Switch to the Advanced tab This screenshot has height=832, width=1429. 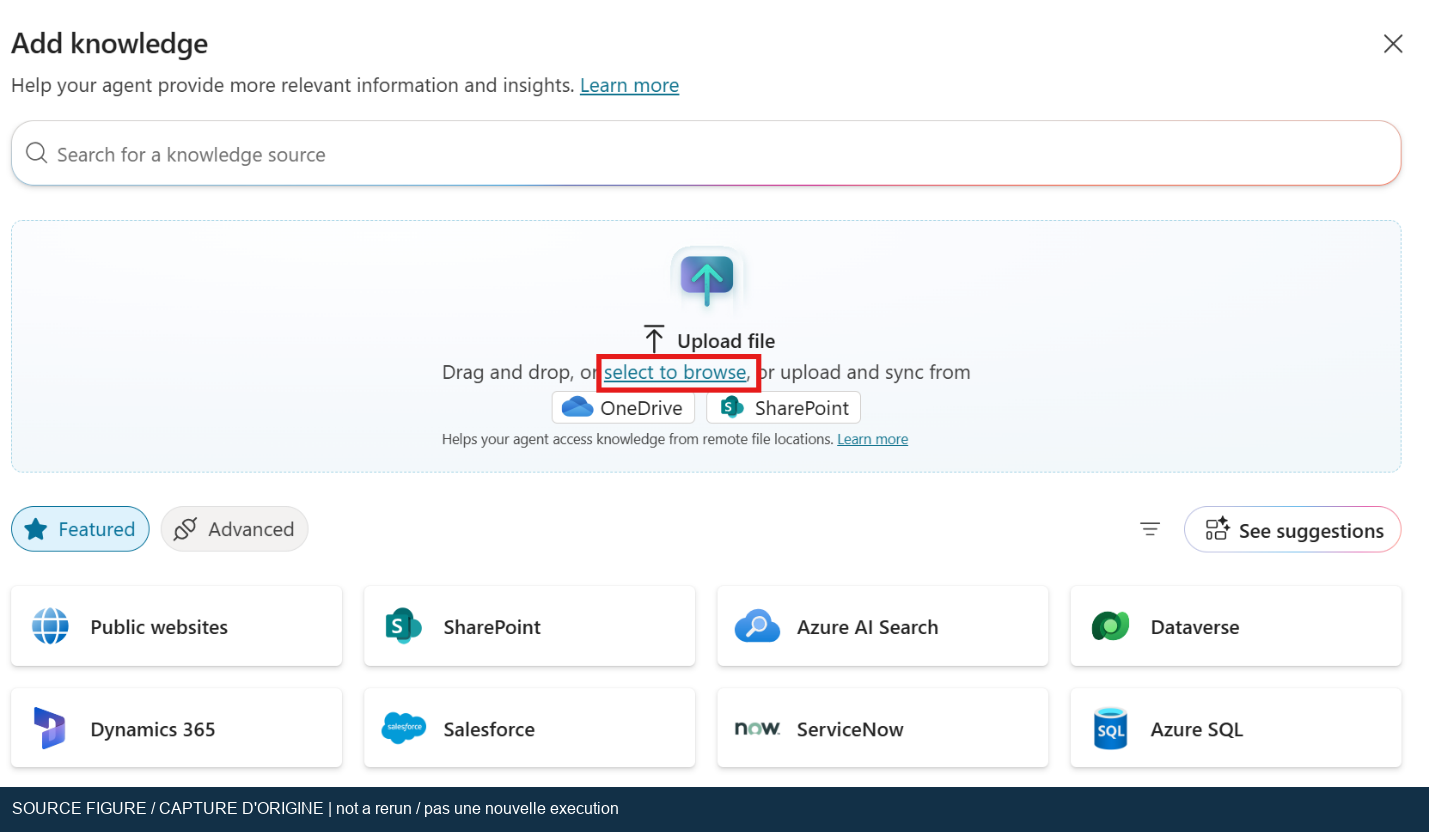pyautogui.click(x=234, y=529)
